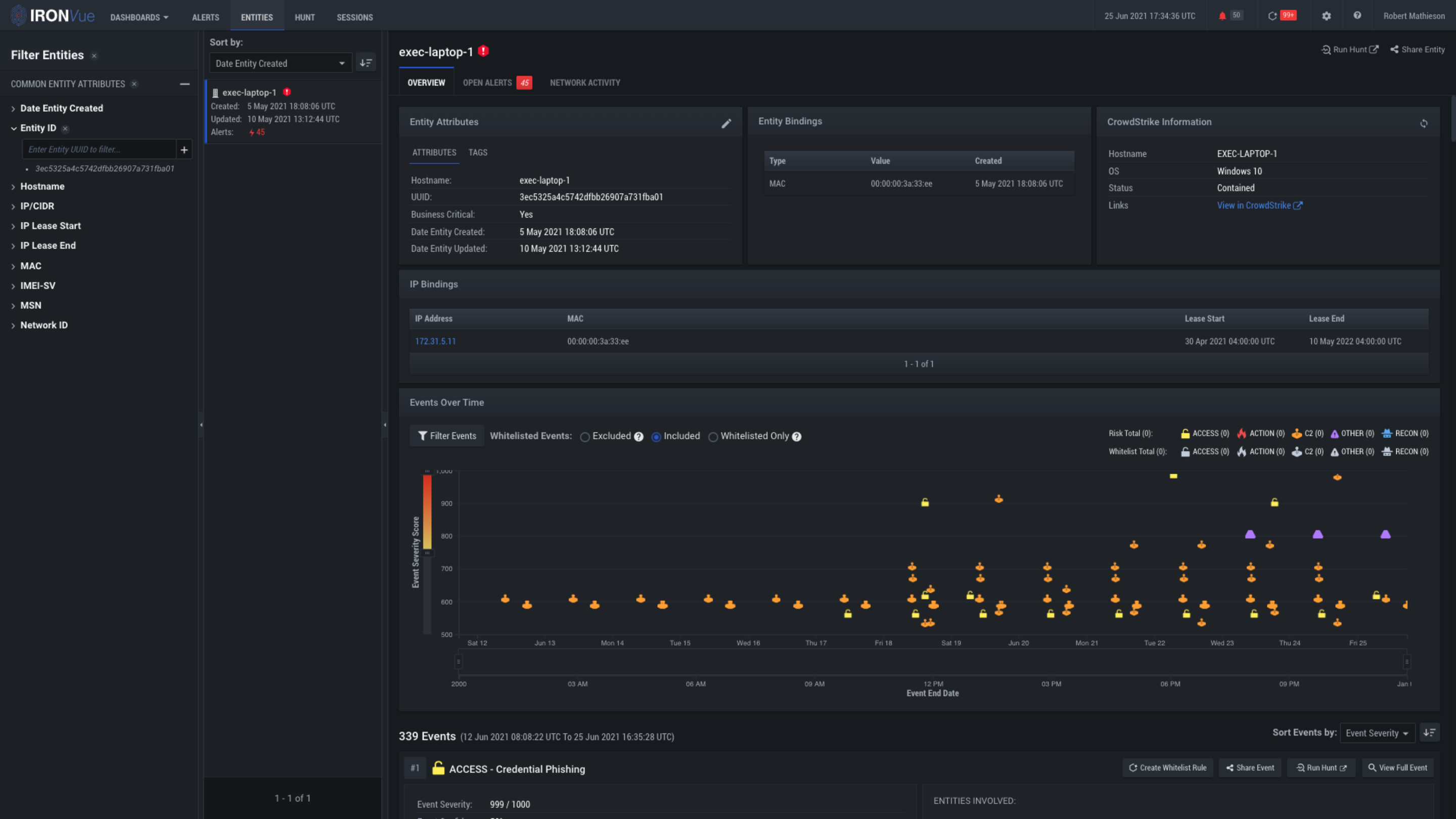Open the settings gear icon
Screen dimensions: 1456x819
(x=1326, y=16)
